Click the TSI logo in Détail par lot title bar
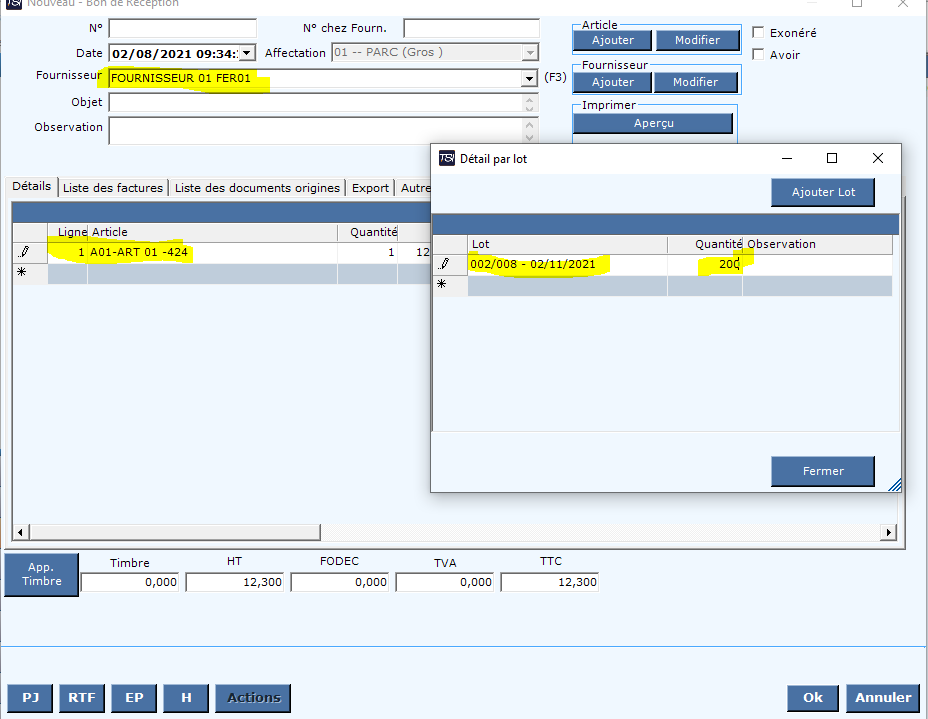 tap(447, 159)
